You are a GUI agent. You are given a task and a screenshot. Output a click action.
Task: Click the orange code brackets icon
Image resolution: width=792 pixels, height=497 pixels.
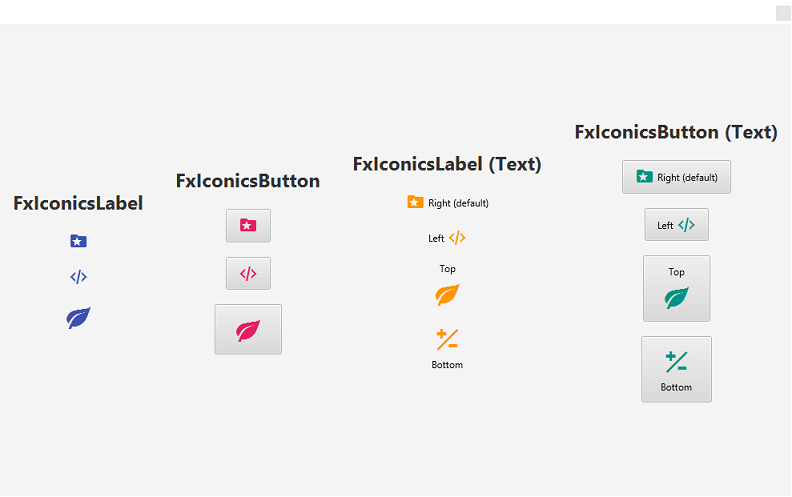click(x=457, y=237)
